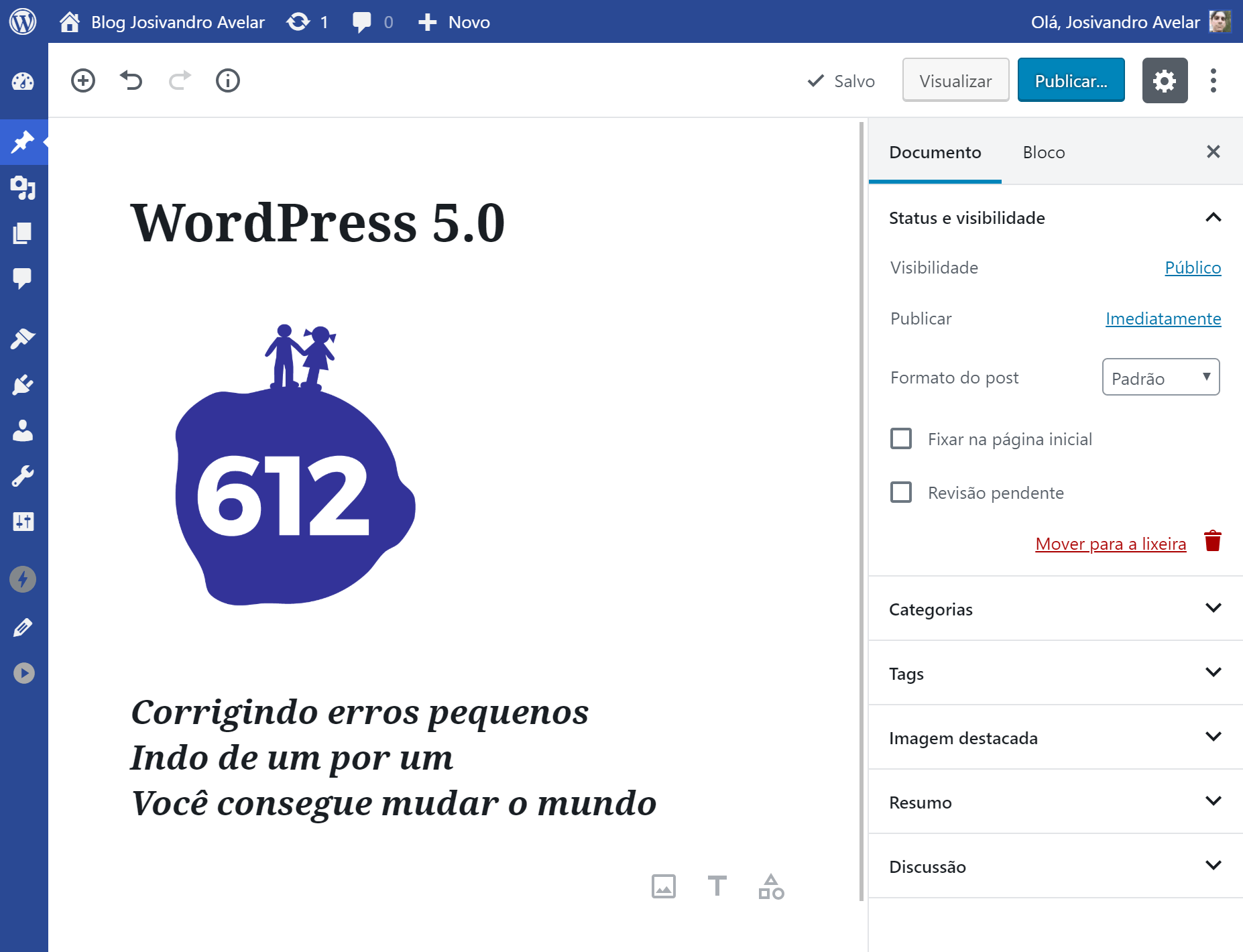Screen dimensions: 1243x952
Task: Insert an image block quick icon
Action: tap(664, 886)
